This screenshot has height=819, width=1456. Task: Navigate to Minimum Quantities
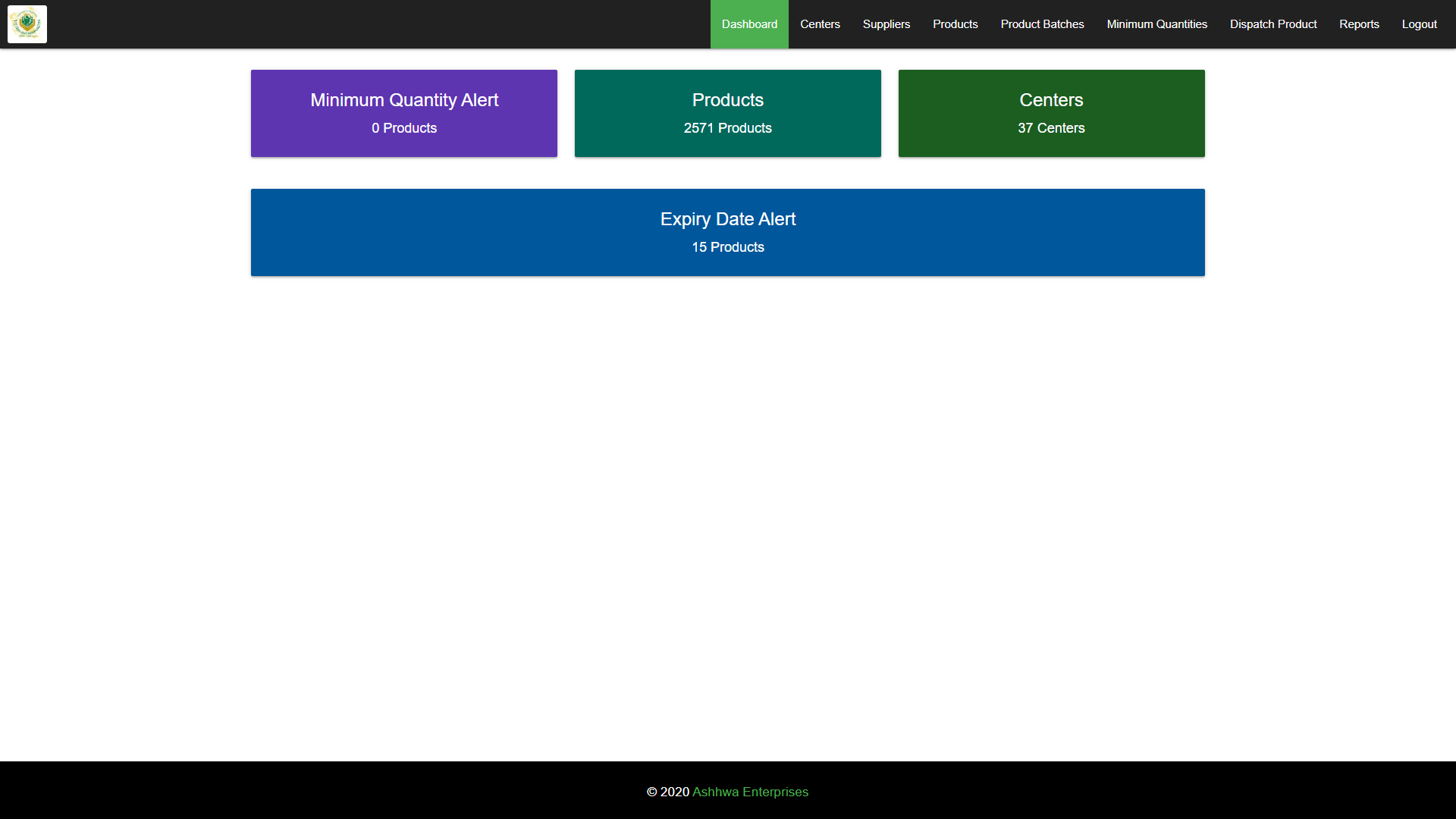(1156, 24)
